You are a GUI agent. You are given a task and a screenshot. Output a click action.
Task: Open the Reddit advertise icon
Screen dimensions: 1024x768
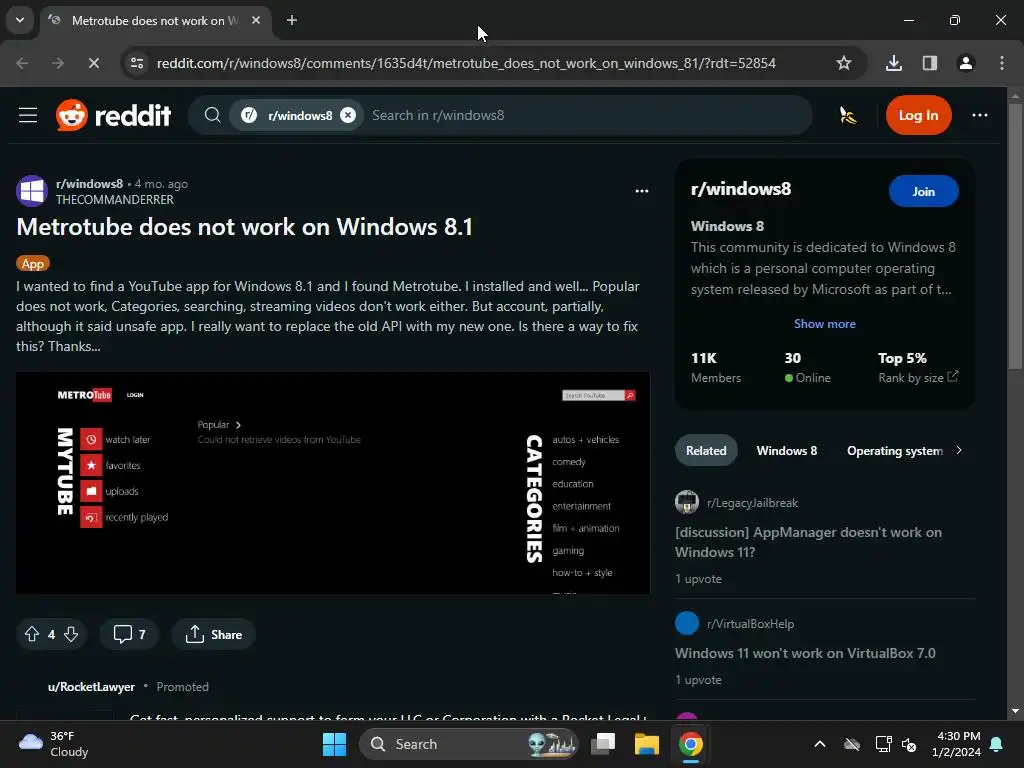click(847, 116)
